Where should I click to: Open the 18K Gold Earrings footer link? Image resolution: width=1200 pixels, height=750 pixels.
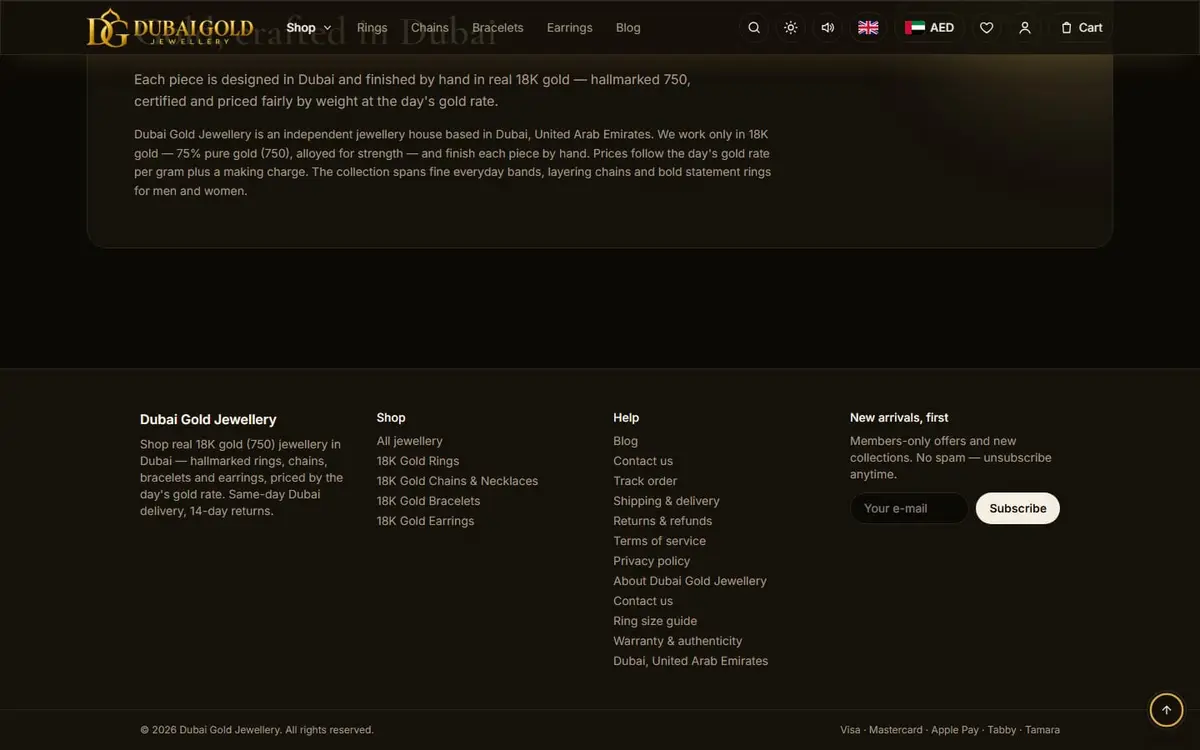425,521
